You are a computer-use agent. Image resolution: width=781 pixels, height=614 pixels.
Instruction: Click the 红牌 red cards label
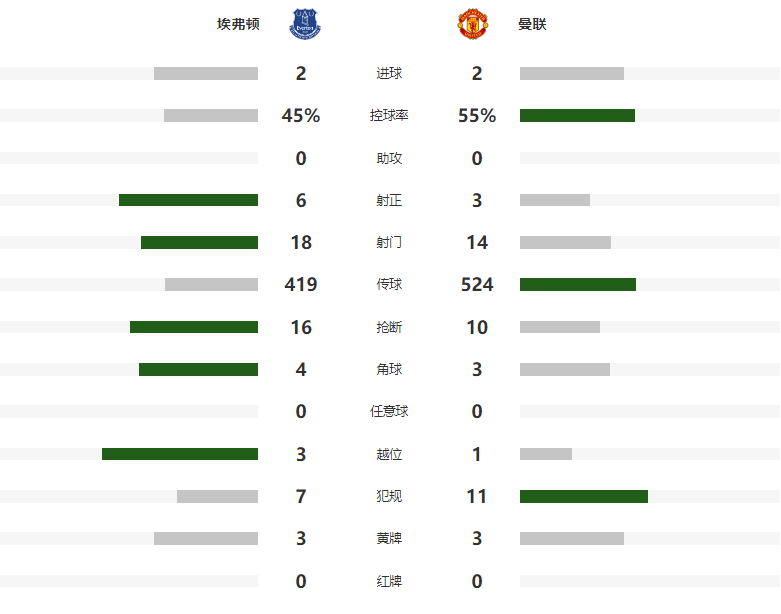389,581
